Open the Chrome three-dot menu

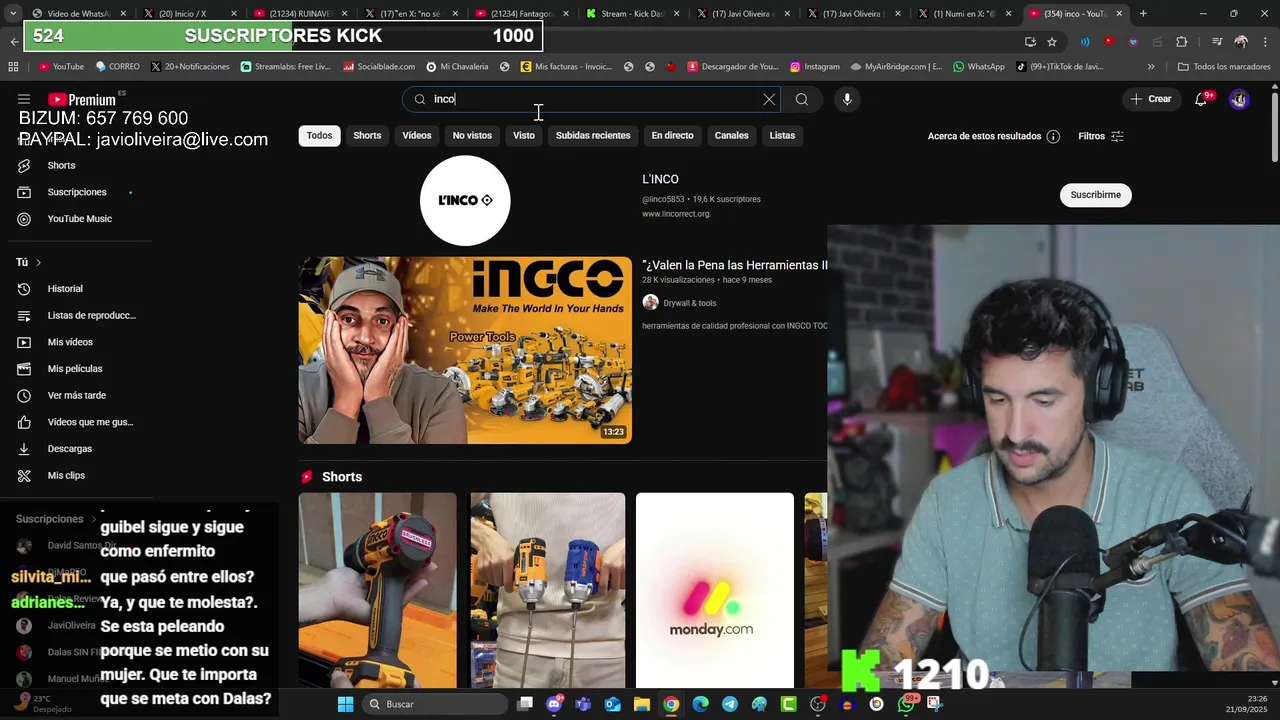pyautogui.click(x=1265, y=42)
